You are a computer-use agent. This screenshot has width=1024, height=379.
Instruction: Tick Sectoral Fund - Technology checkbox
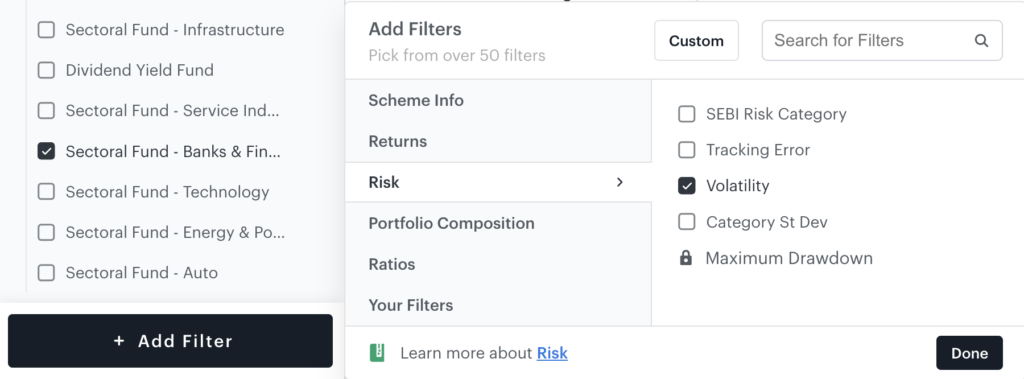coord(46,192)
